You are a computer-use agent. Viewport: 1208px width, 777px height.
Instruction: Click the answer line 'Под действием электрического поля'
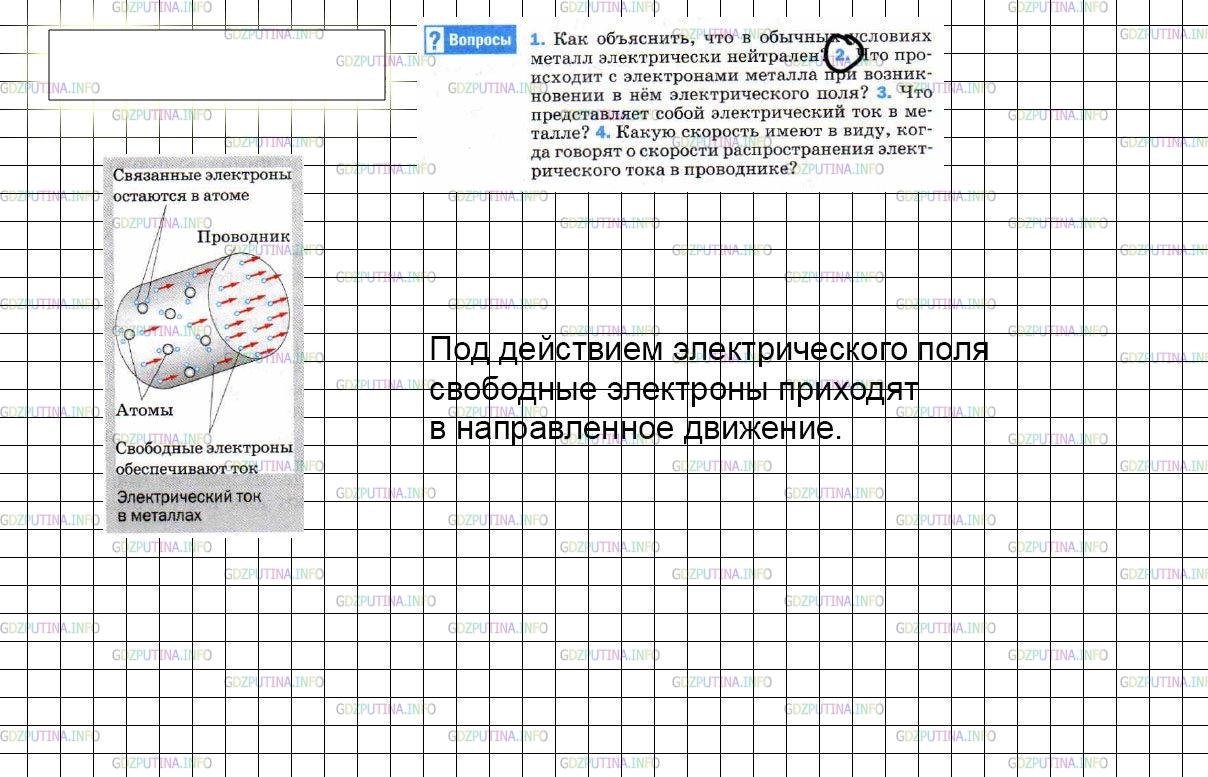click(709, 350)
